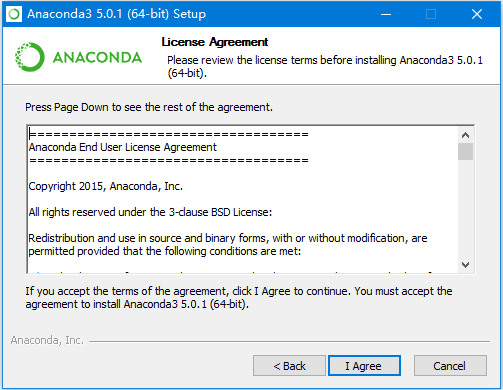Click the license box scroll up arrow

(465, 135)
